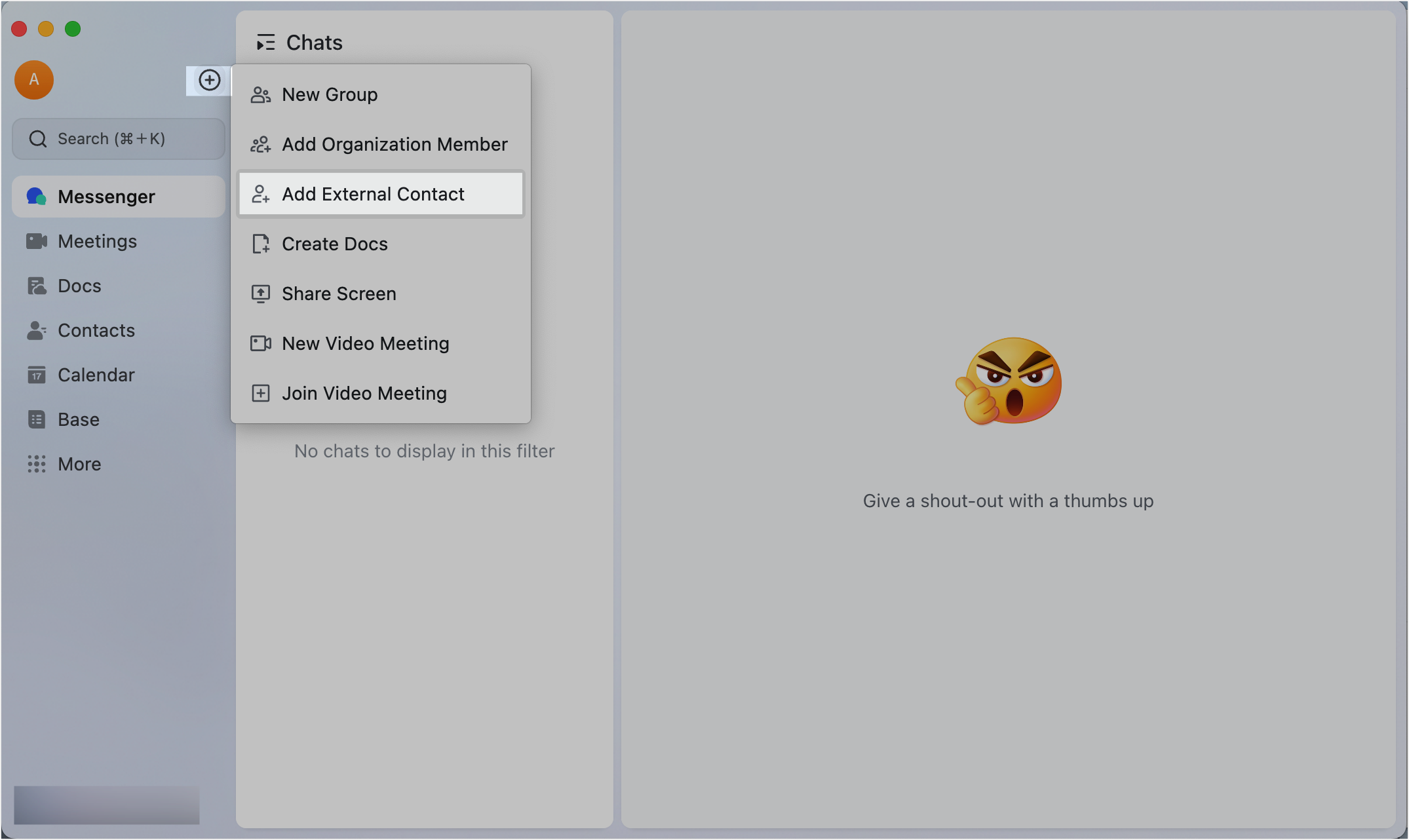This screenshot has height=840, width=1409.
Task: Select New Video Meeting option
Action: (x=365, y=342)
